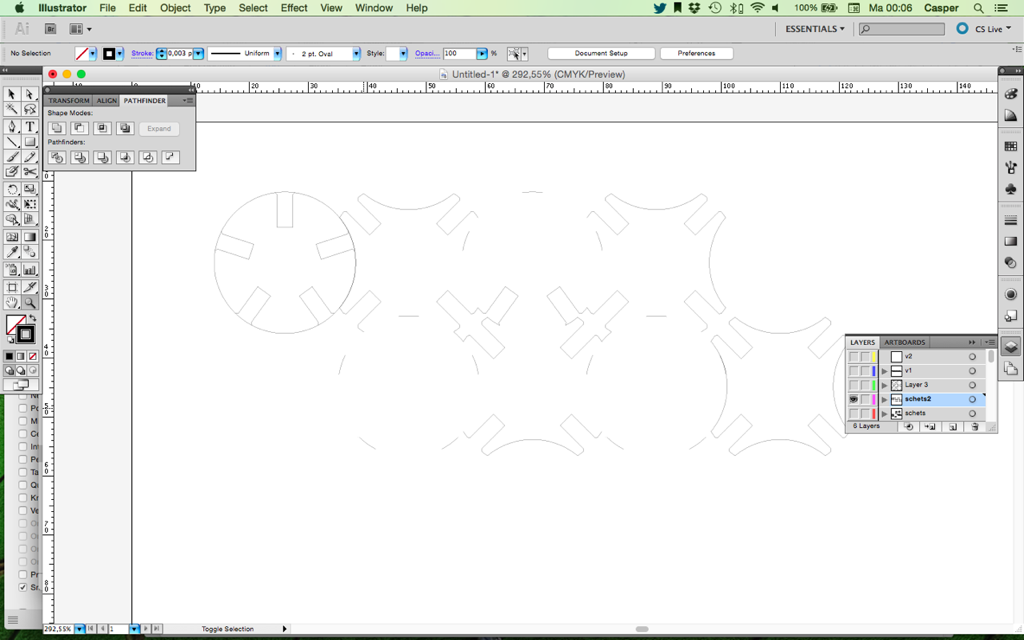Viewport: 1024px width, 640px height.
Task: Open ESSENTIALS workspace switcher
Action: click(815, 29)
